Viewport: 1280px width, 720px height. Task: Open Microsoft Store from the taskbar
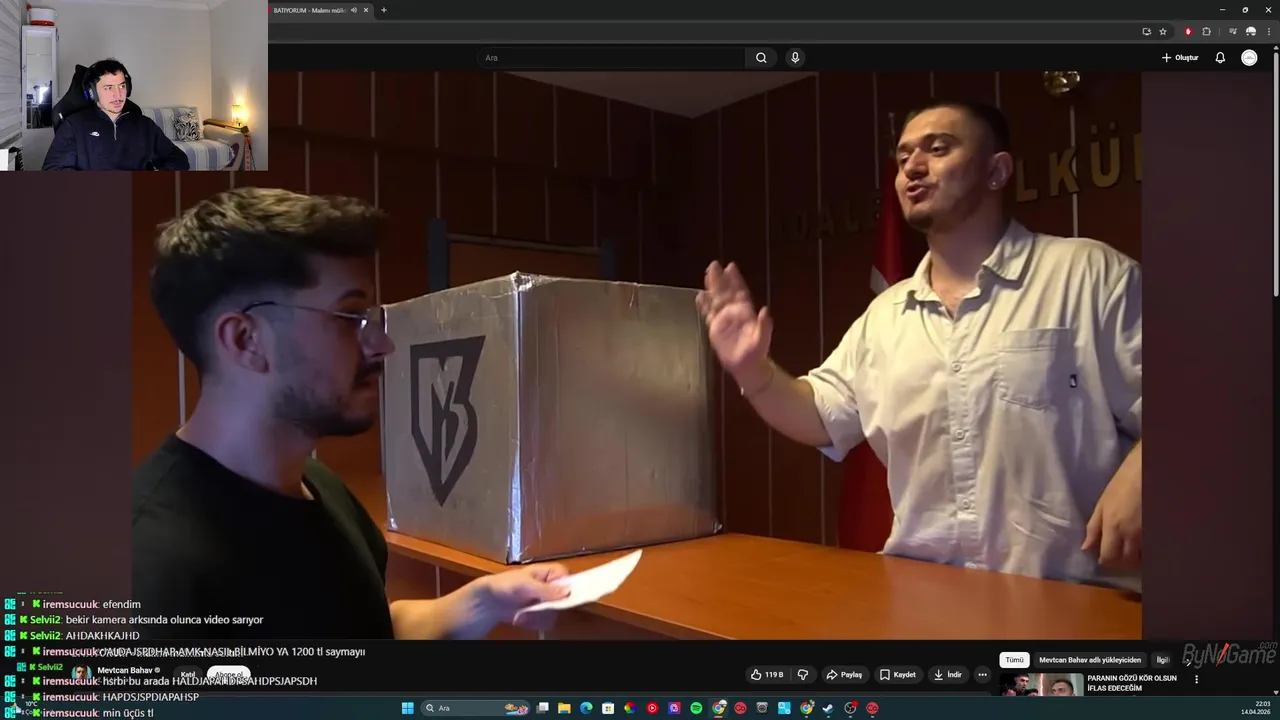pos(608,708)
